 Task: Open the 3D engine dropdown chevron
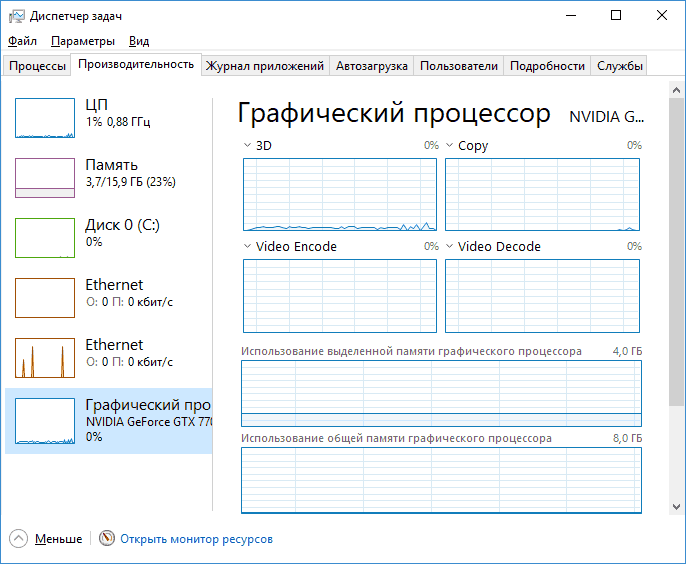click(248, 145)
